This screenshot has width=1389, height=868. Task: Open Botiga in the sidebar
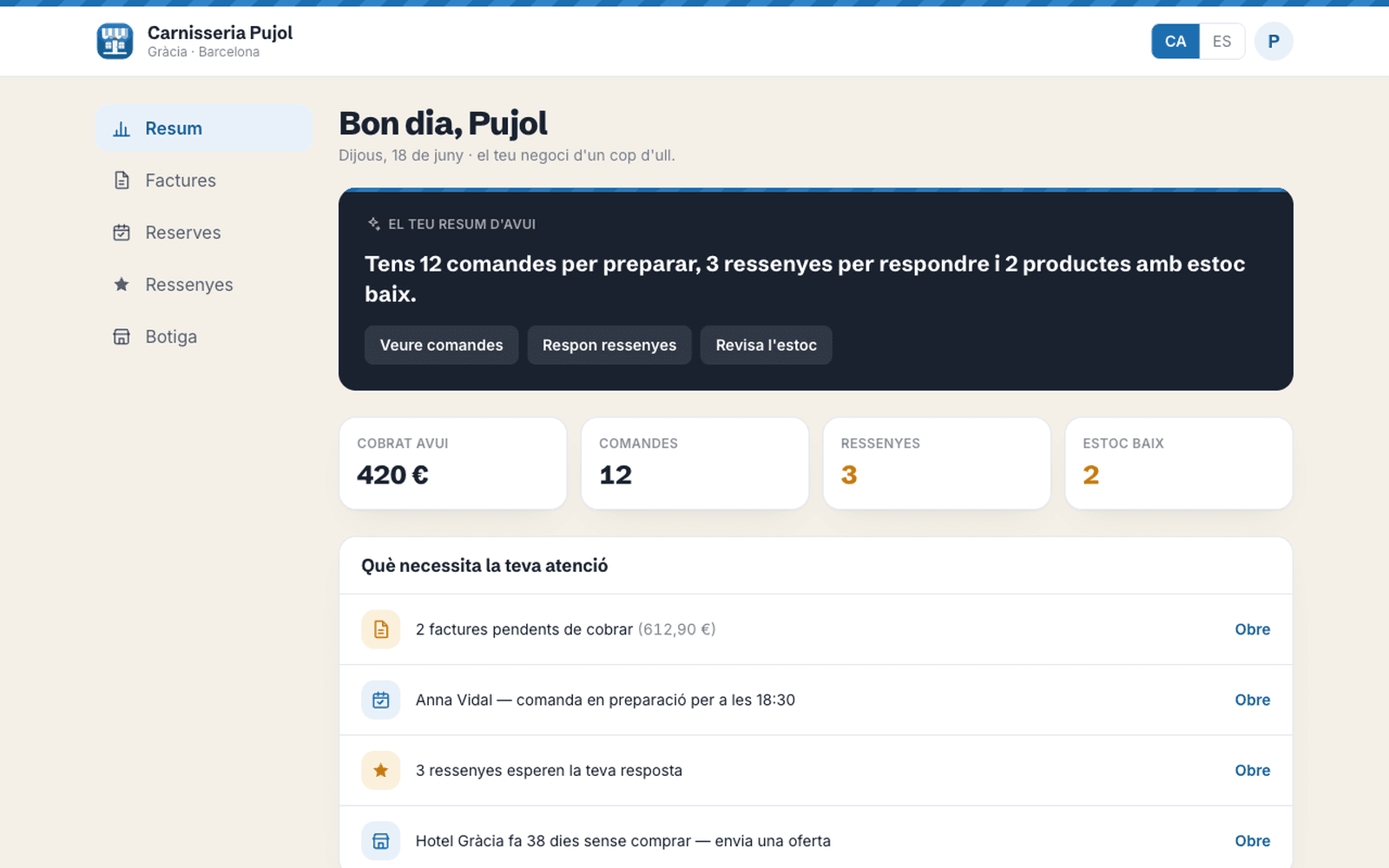(x=204, y=337)
